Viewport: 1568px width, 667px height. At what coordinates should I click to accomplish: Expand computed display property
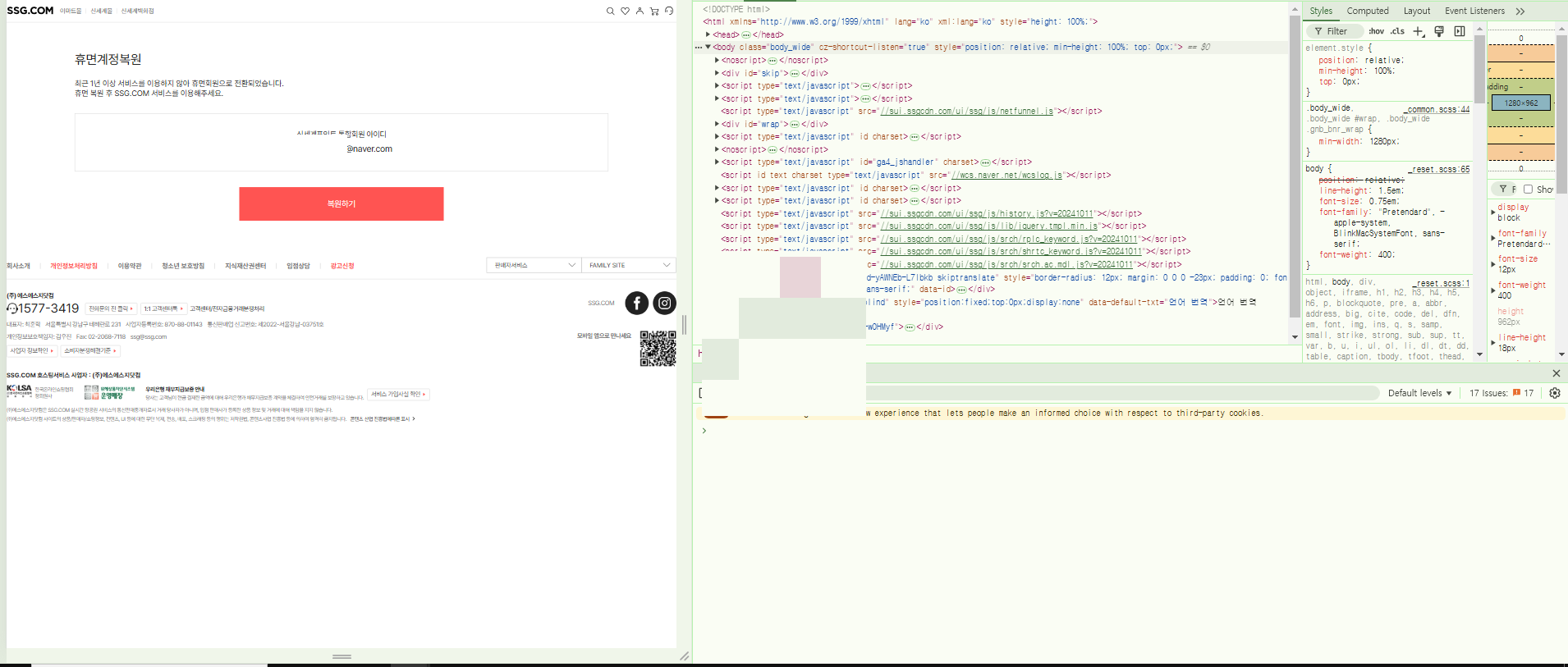[x=1493, y=212]
